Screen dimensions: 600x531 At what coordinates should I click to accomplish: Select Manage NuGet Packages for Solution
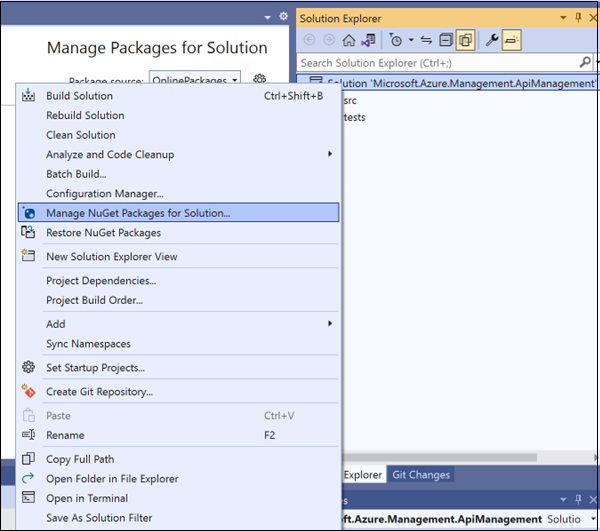click(x=178, y=213)
